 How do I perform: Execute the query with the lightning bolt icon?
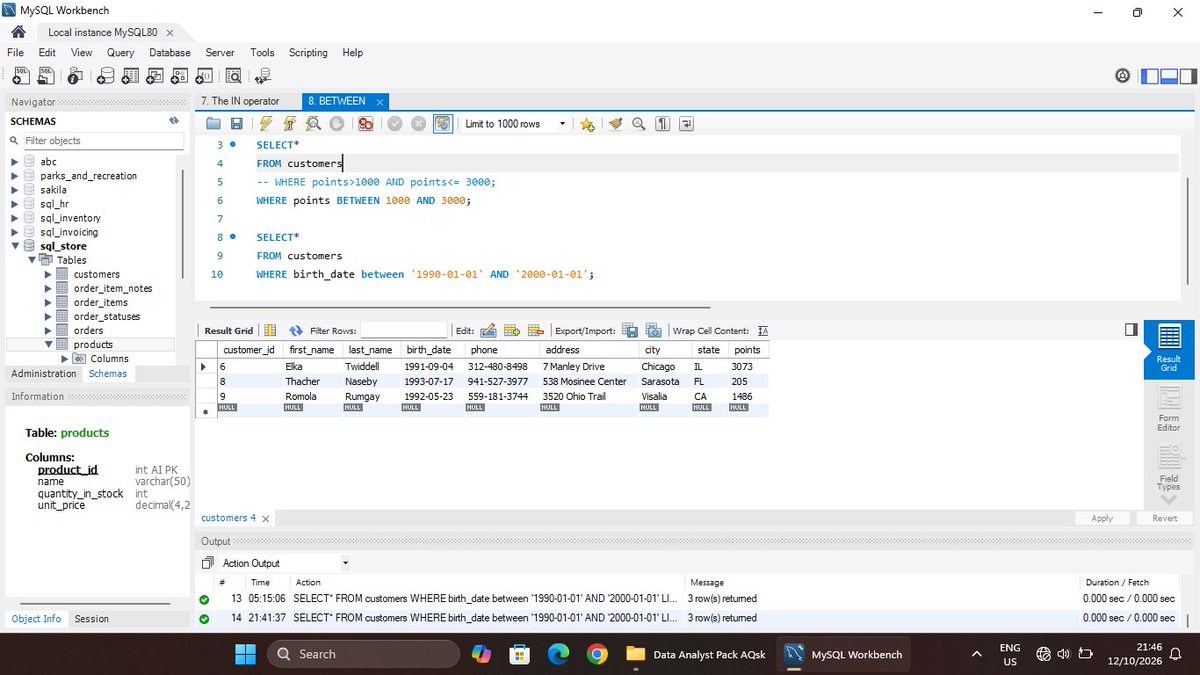(265, 124)
